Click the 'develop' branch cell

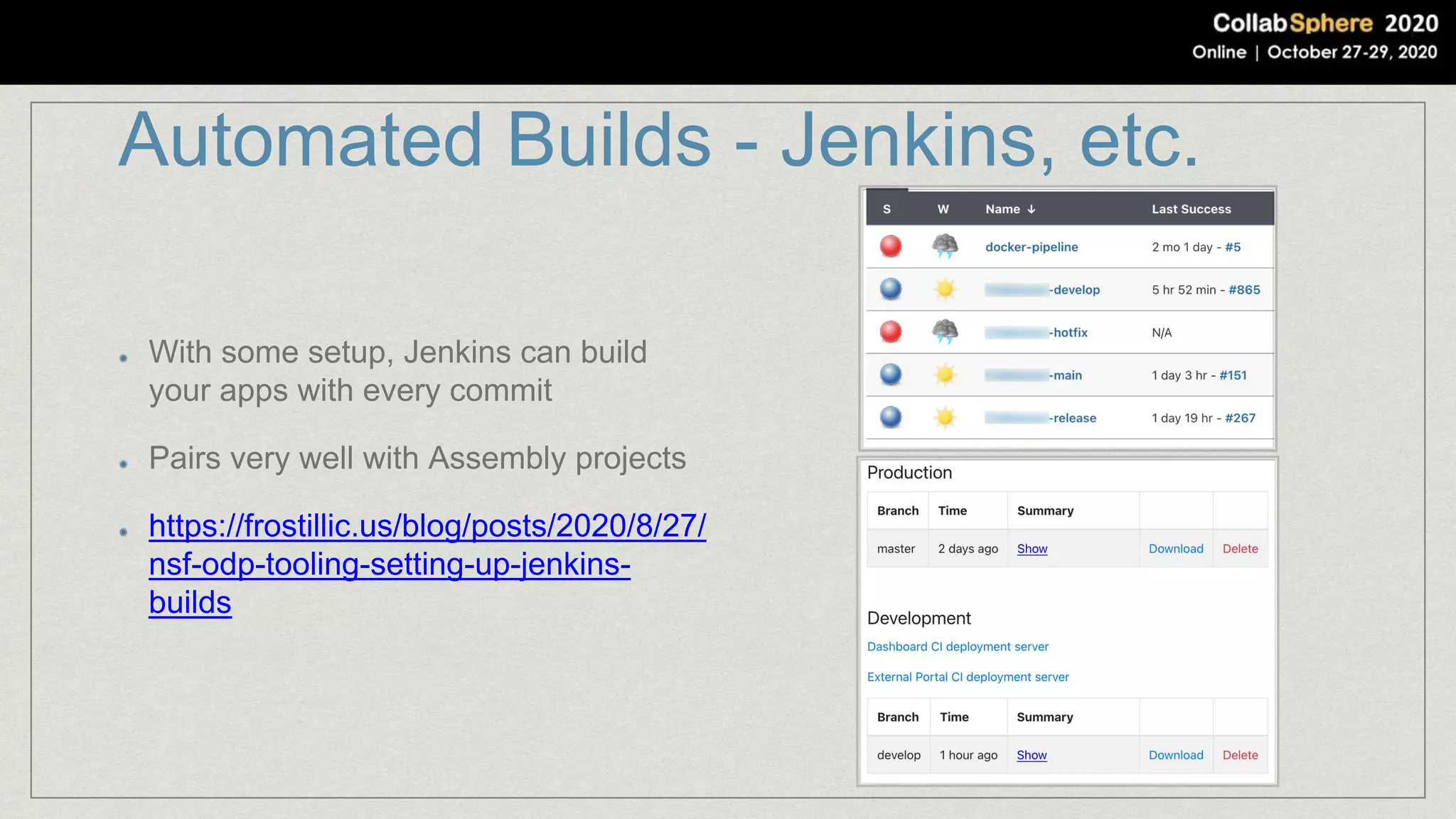tap(899, 754)
